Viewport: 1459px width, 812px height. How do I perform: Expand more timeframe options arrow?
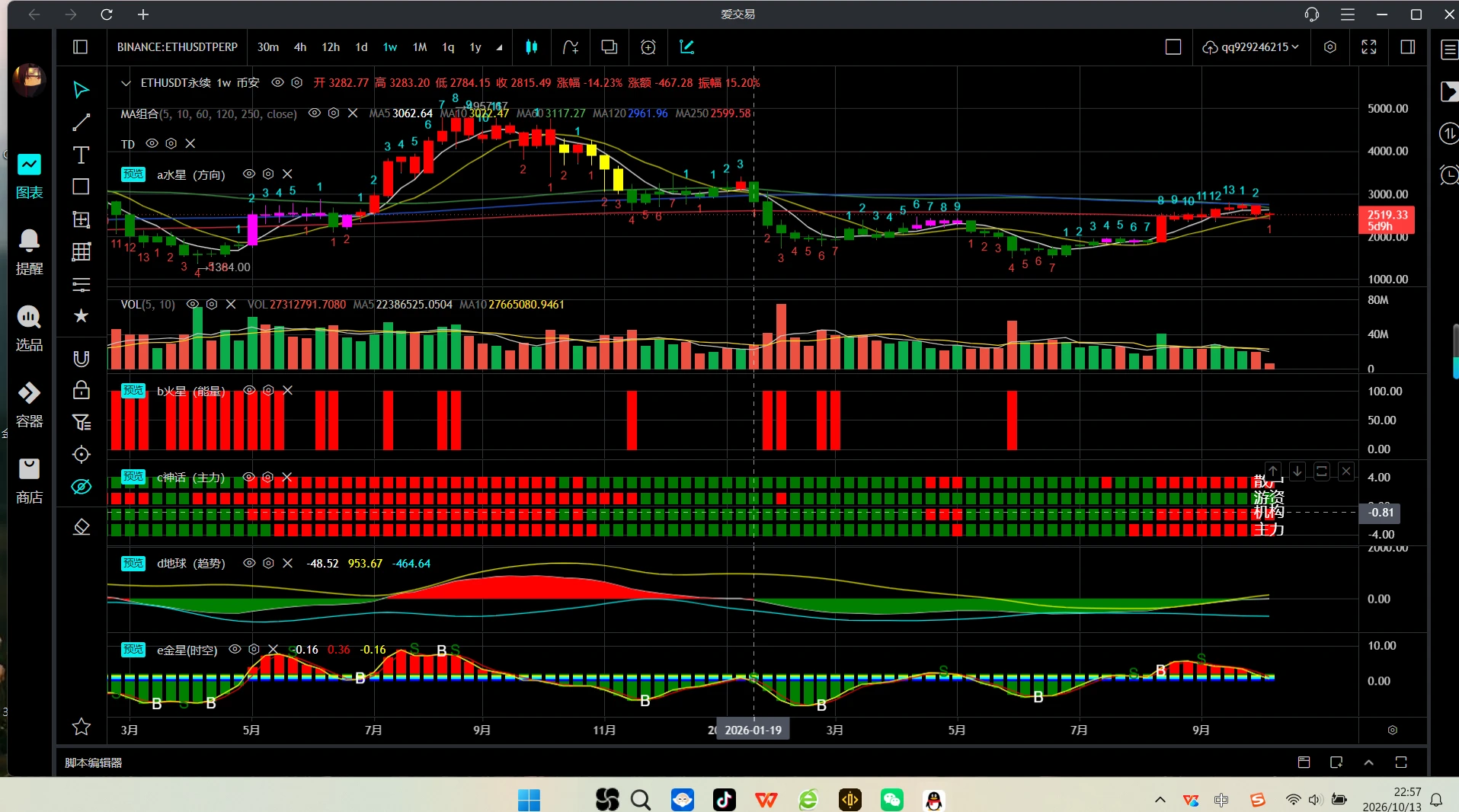tap(499, 47)
